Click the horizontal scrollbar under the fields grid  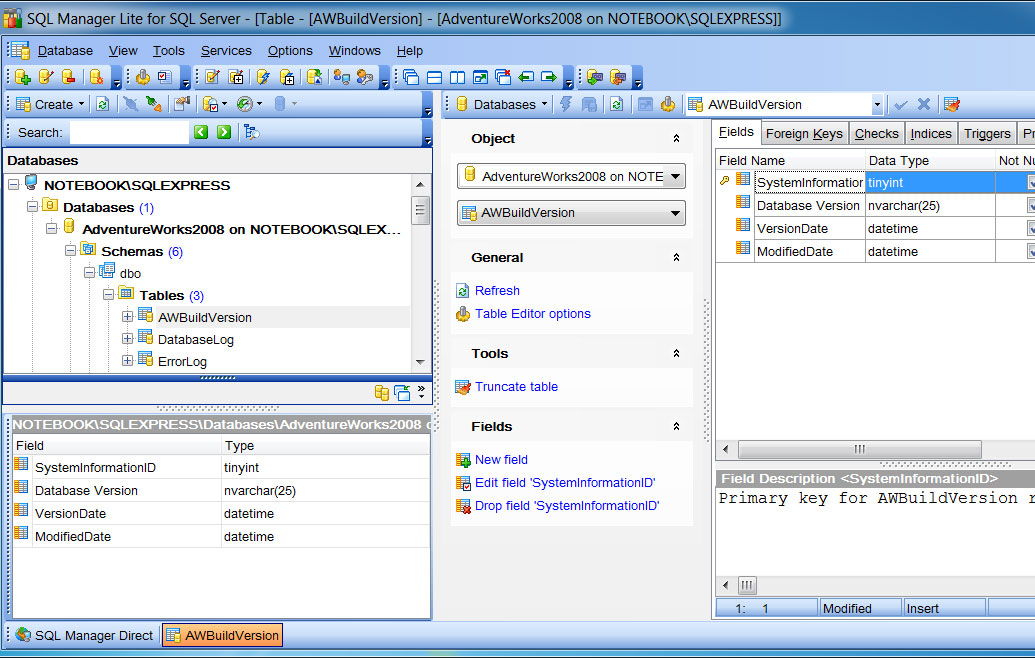[859, 449]
